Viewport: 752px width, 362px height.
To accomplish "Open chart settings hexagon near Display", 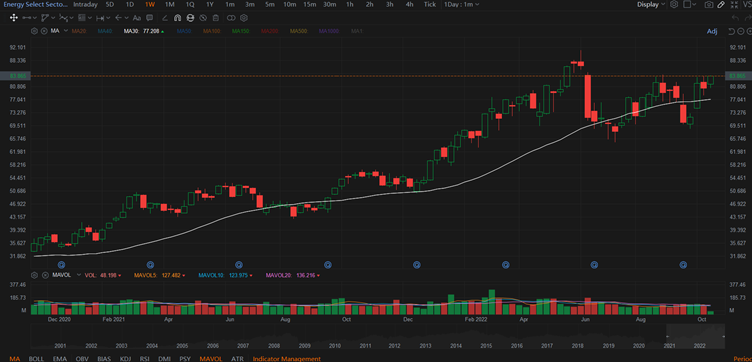I will tap(674, 4).
